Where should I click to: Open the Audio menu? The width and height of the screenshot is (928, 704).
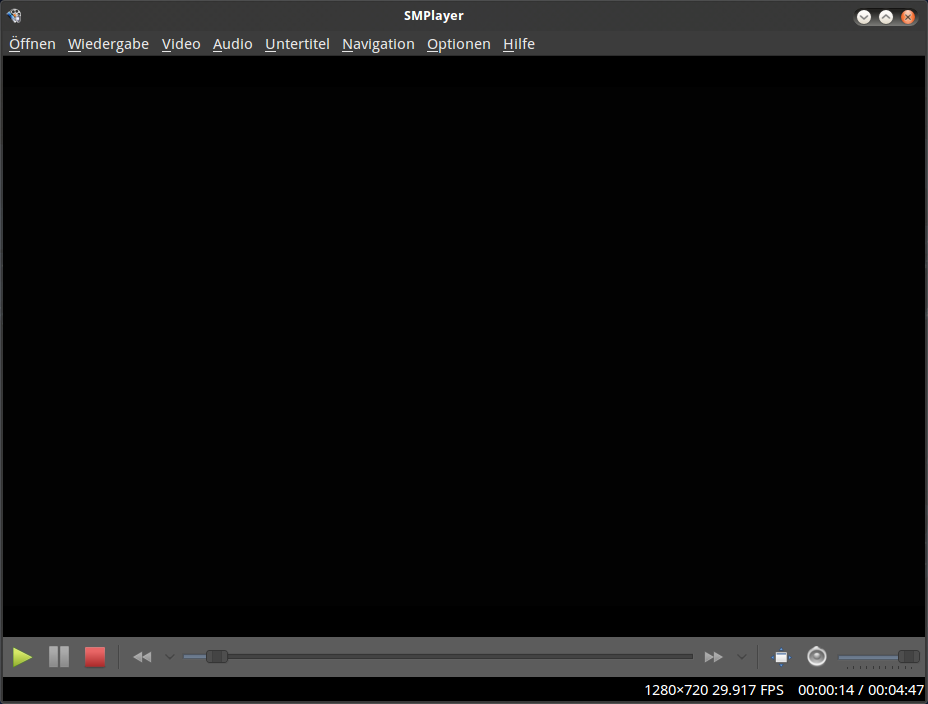point(233,44)
